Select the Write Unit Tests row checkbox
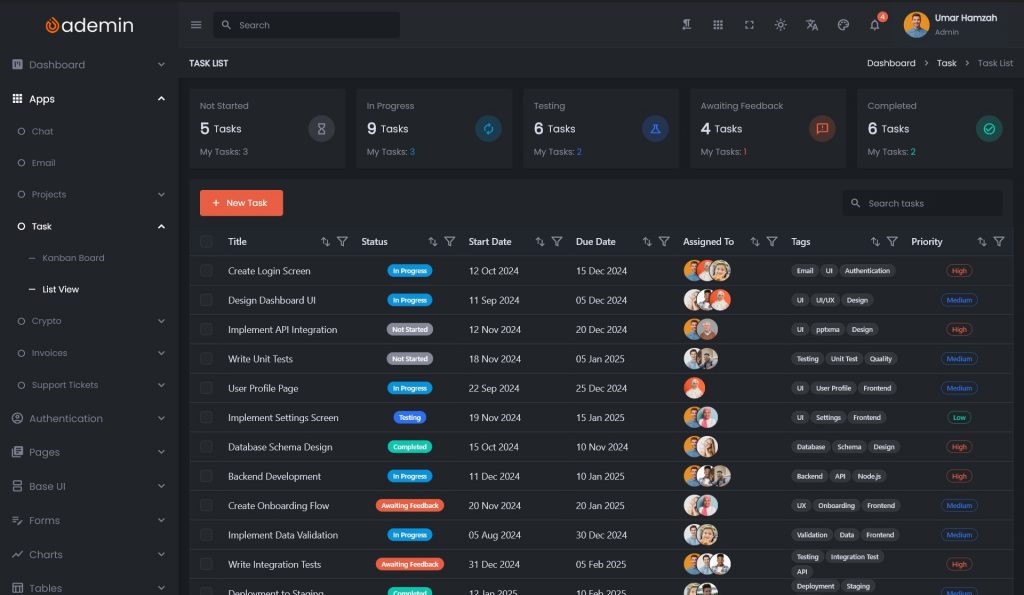Image resolution: width=1024 pixels, height=595 pixels. 206,359
